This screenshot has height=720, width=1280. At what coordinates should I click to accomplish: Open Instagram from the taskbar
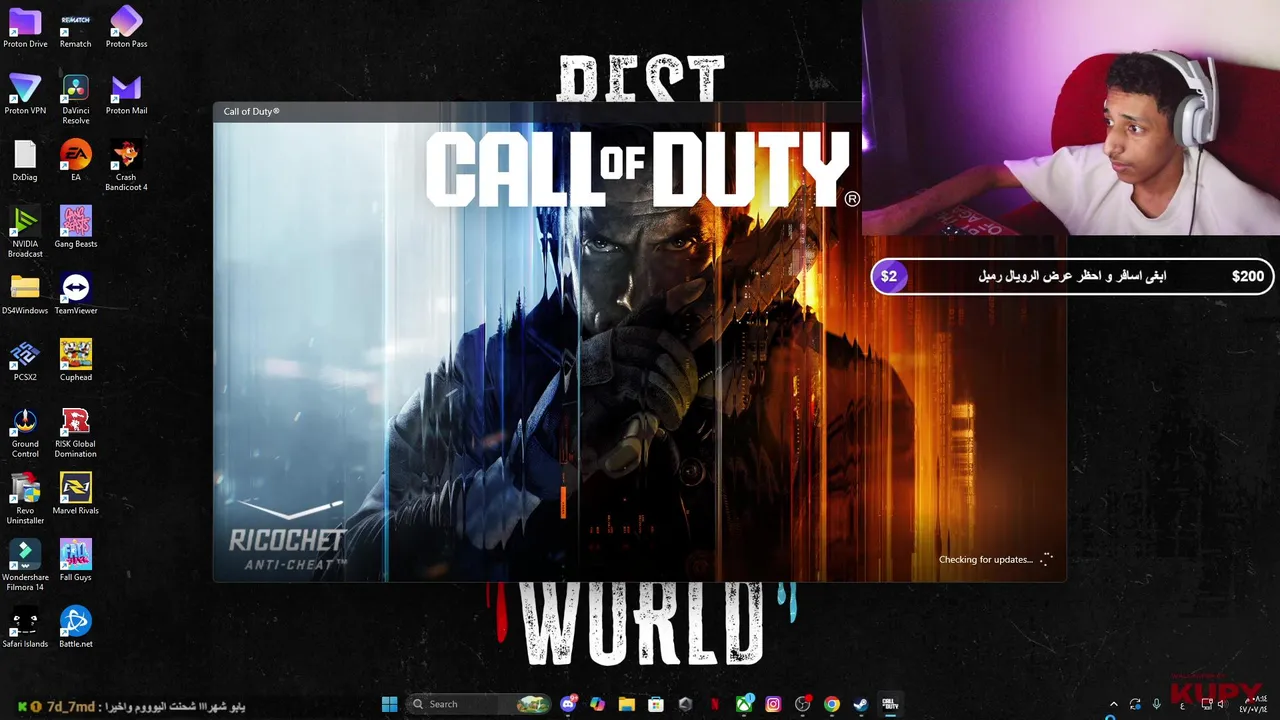(x=773, y=704)
